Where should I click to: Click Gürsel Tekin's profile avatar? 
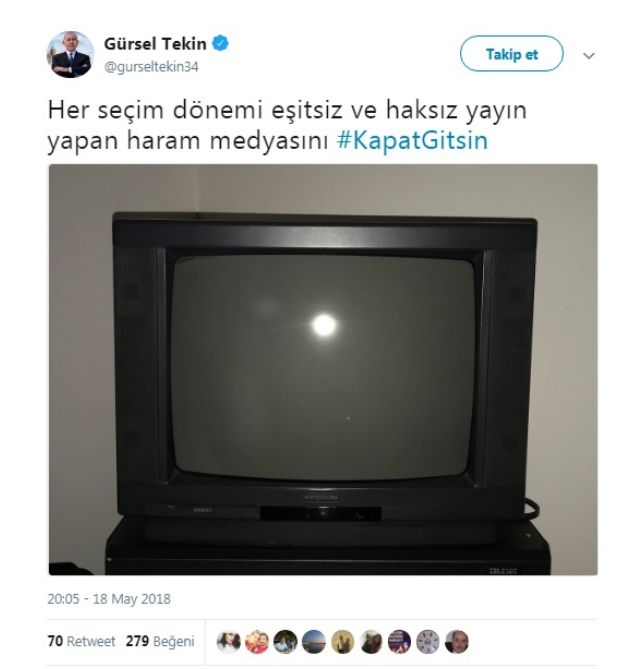70,54
